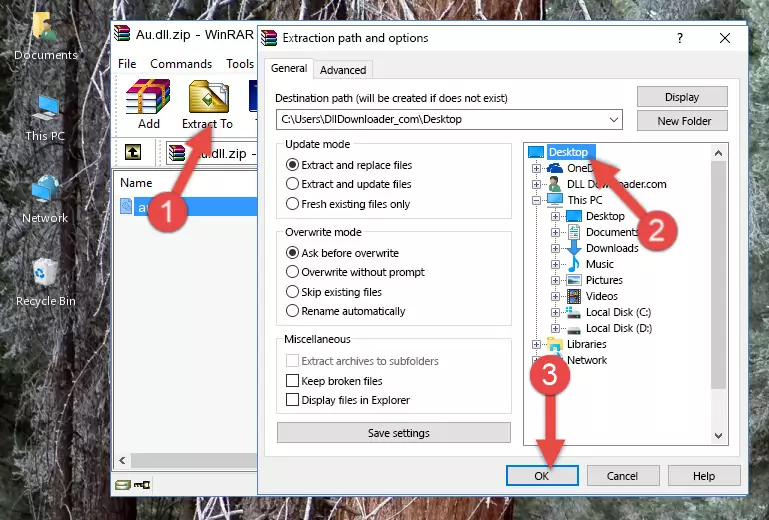The width and height of the screenshot is (769, 520).
Task: Click the Help button
Action: pyautogui.click(x=704, y=476)
